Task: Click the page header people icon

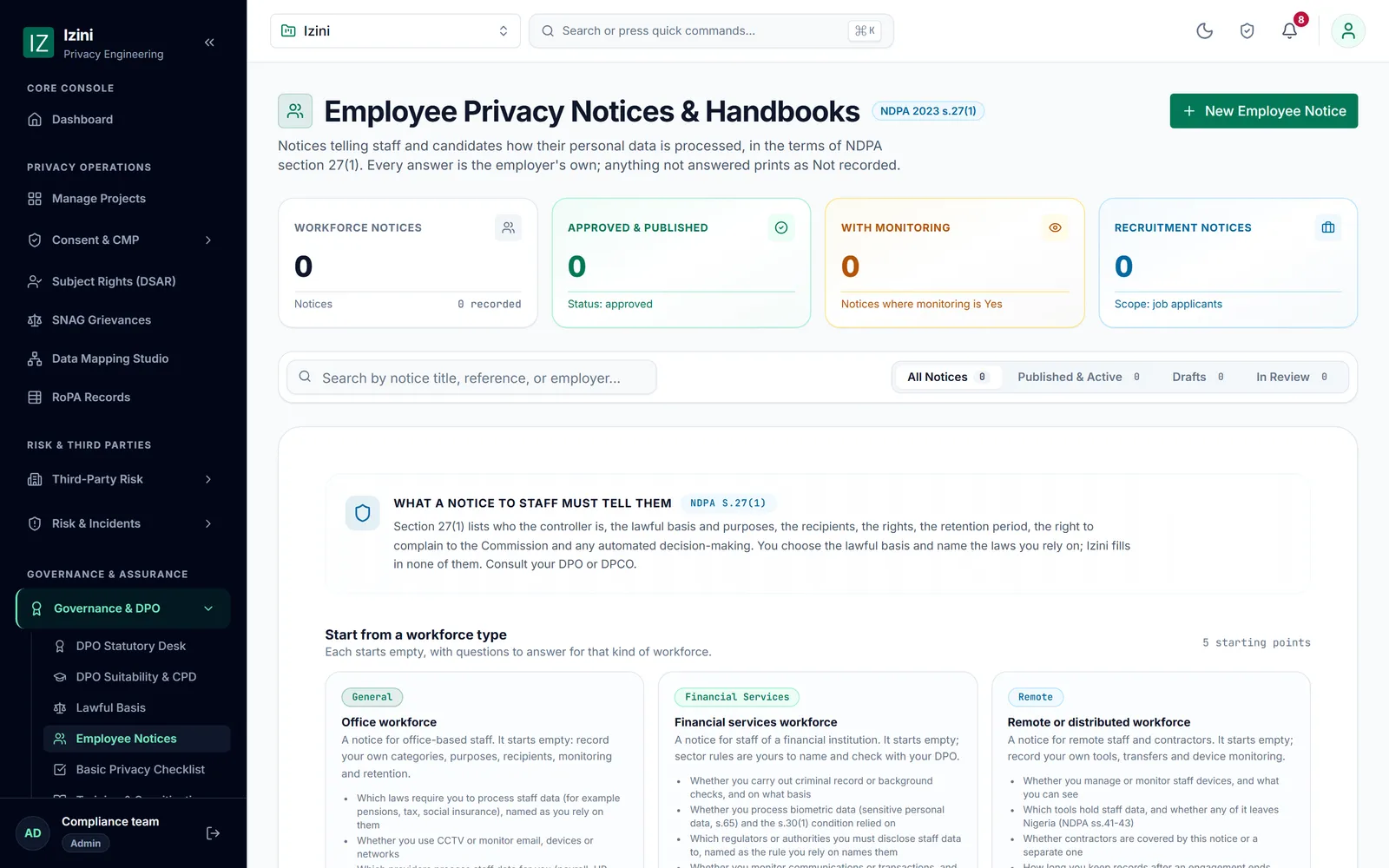Action: (x=295, y=111)
